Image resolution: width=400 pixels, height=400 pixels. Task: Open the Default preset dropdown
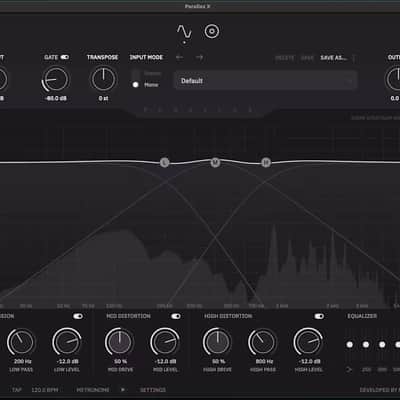265,80
